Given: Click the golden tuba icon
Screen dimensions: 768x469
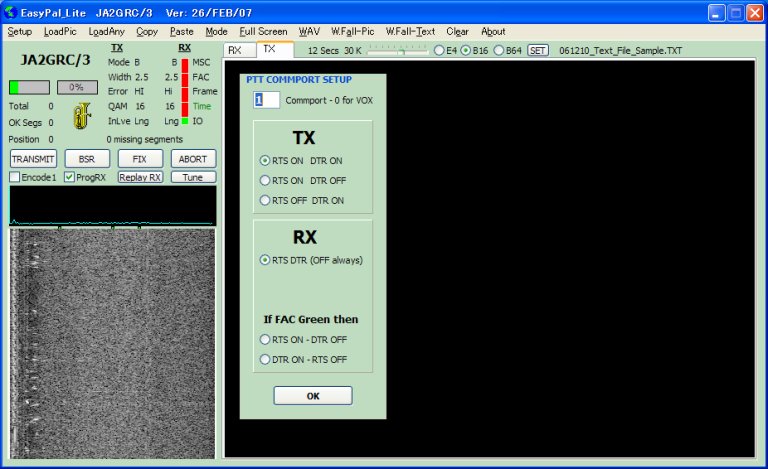Looking at the screenshot, I should 82,116.
